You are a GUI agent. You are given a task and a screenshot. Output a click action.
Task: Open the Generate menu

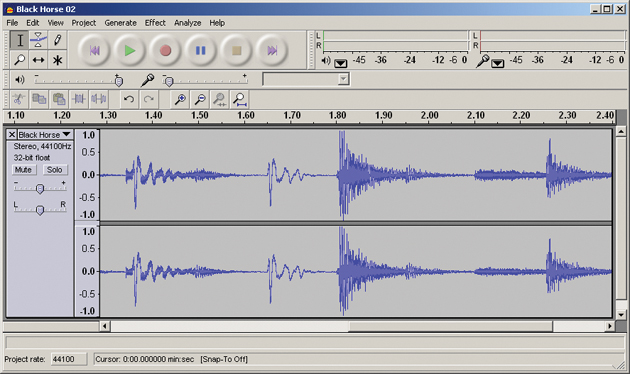click(x=121, y=23)
